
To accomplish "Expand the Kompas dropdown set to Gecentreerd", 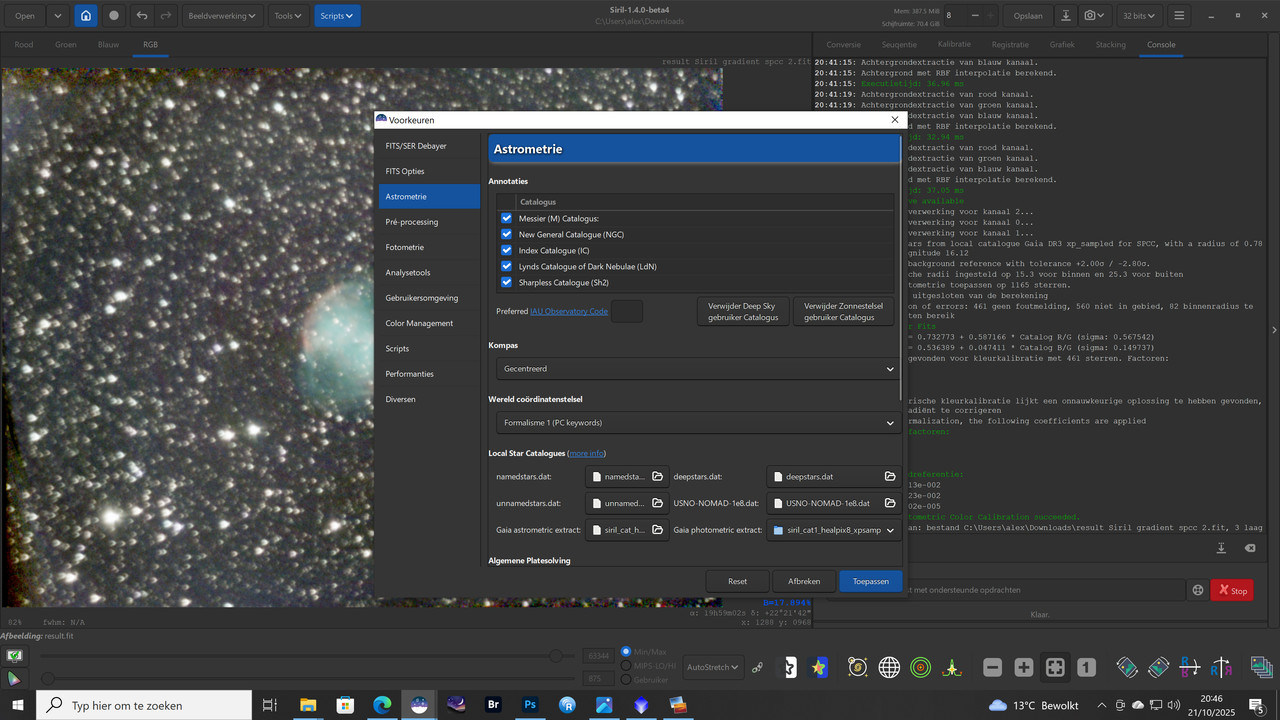I will [698, 369].
